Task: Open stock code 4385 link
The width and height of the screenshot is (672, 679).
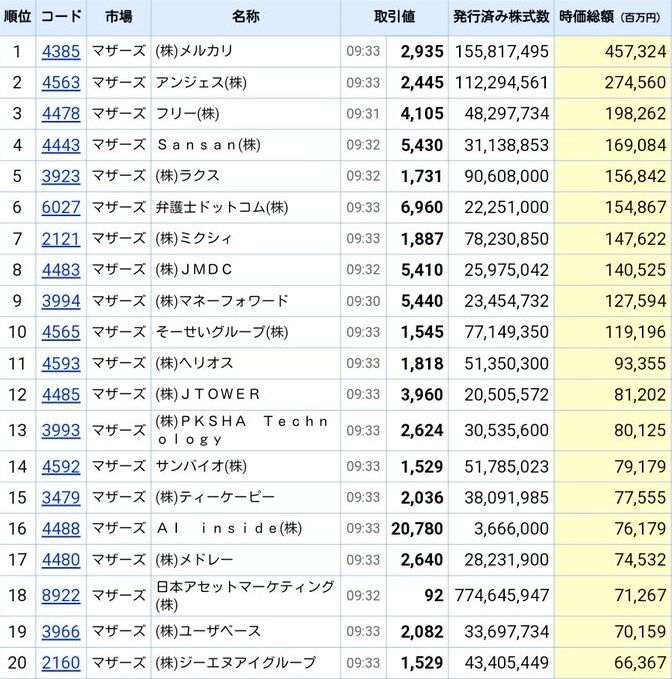Action: pos(61,52)
